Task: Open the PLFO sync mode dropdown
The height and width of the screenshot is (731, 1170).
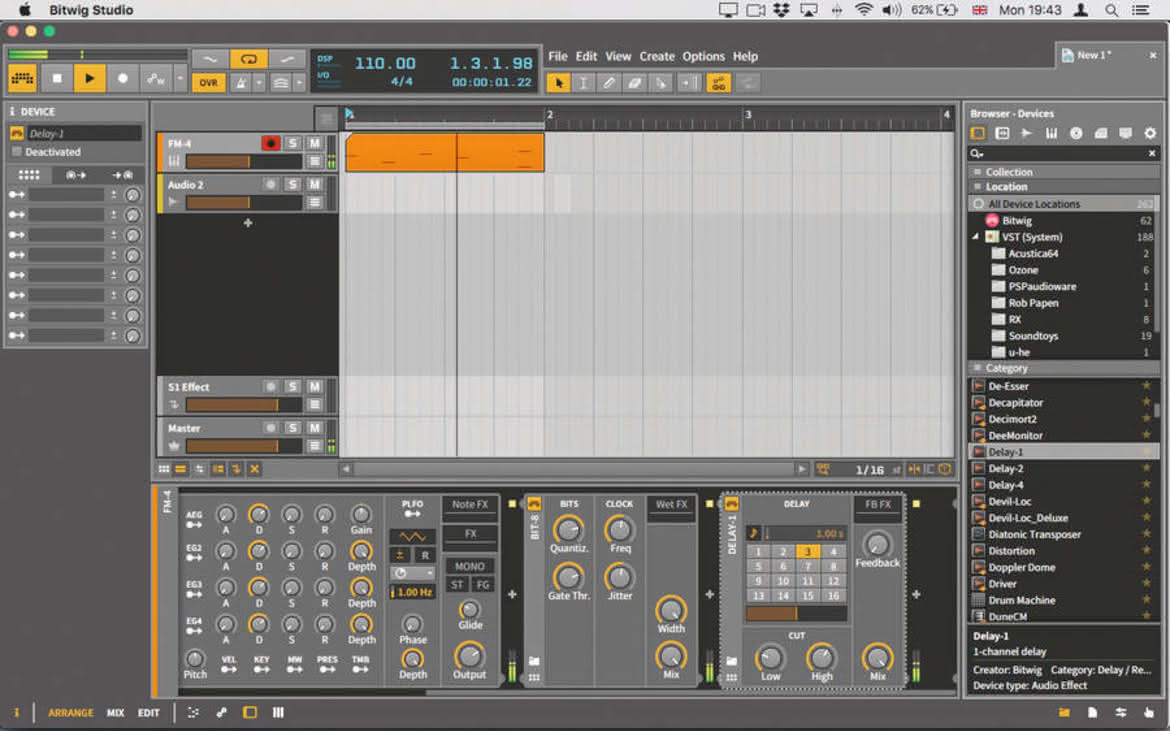Action: (413, 573)
